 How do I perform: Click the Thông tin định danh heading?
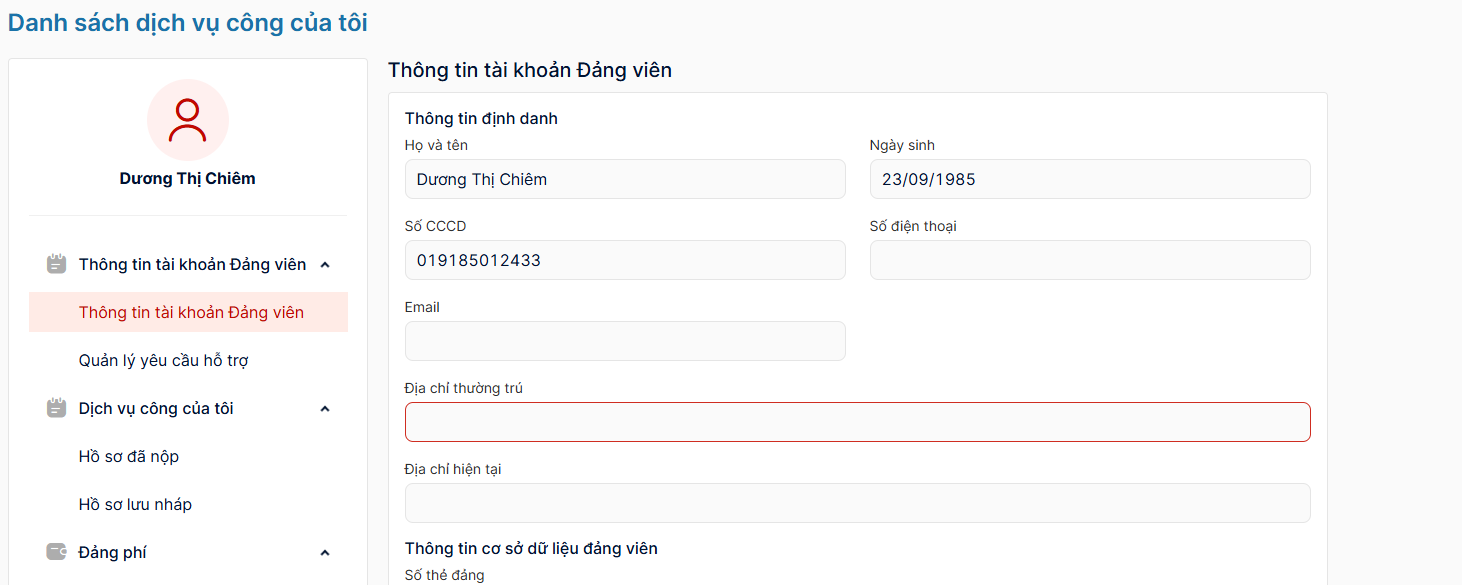coord(481,119)
